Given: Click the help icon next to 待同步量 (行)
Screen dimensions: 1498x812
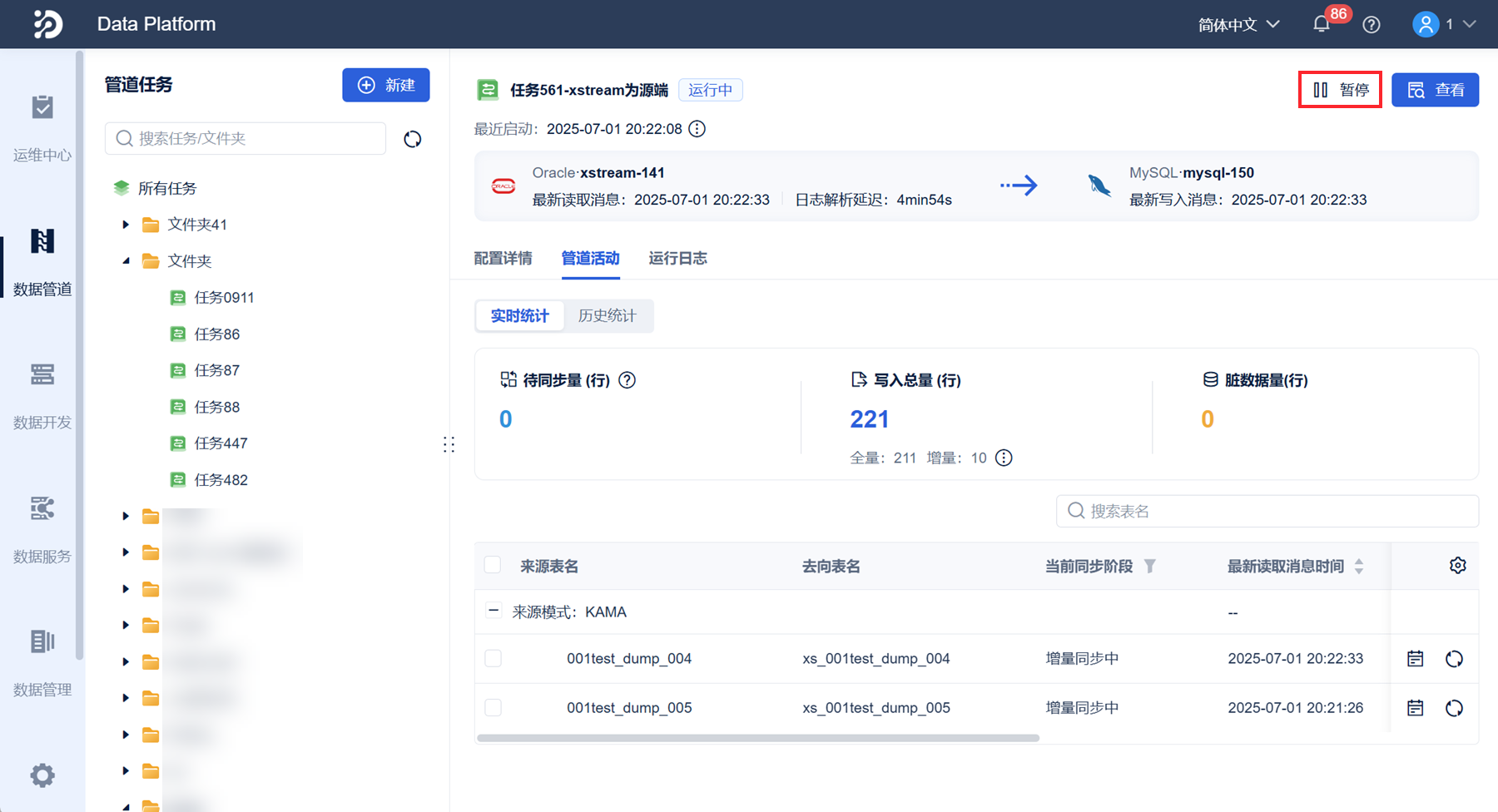Looking at the screenshot, I should [627, 380].
